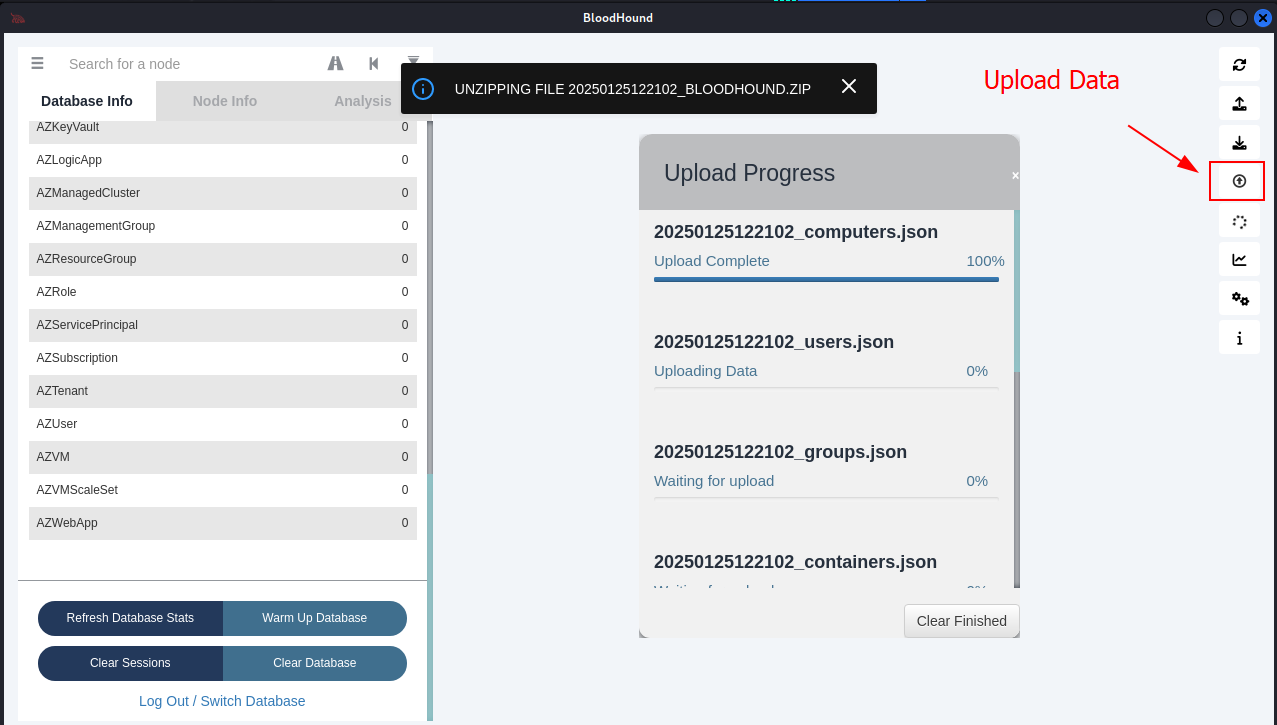Select the AZManagementGroup row
This screenshot has width=1277, height=725.
(x=223, y=226)
